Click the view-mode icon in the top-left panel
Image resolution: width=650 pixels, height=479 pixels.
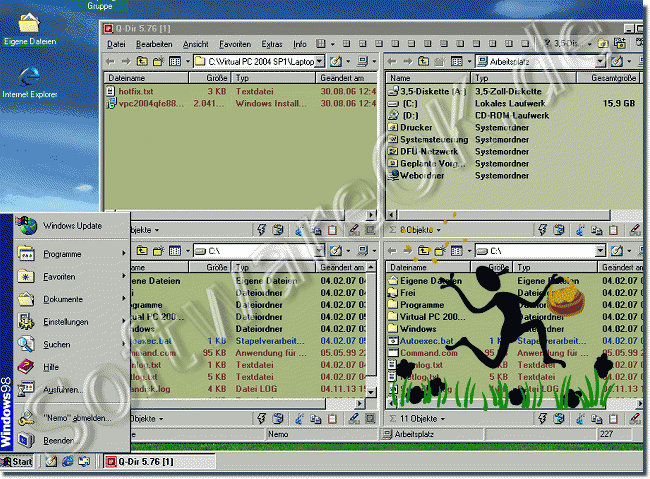coord(175,62)
